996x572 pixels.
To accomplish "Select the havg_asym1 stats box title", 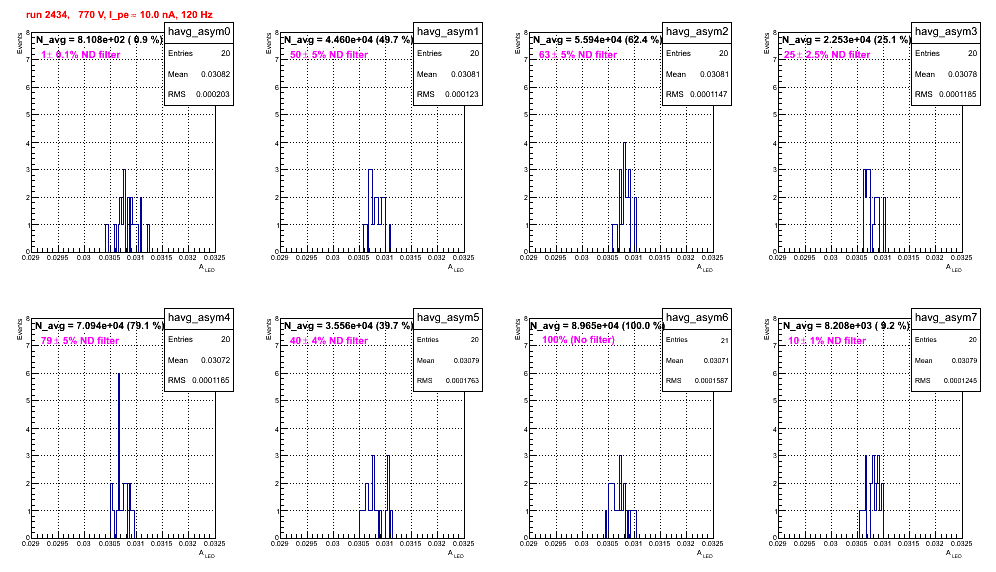I will click(448, 32).
